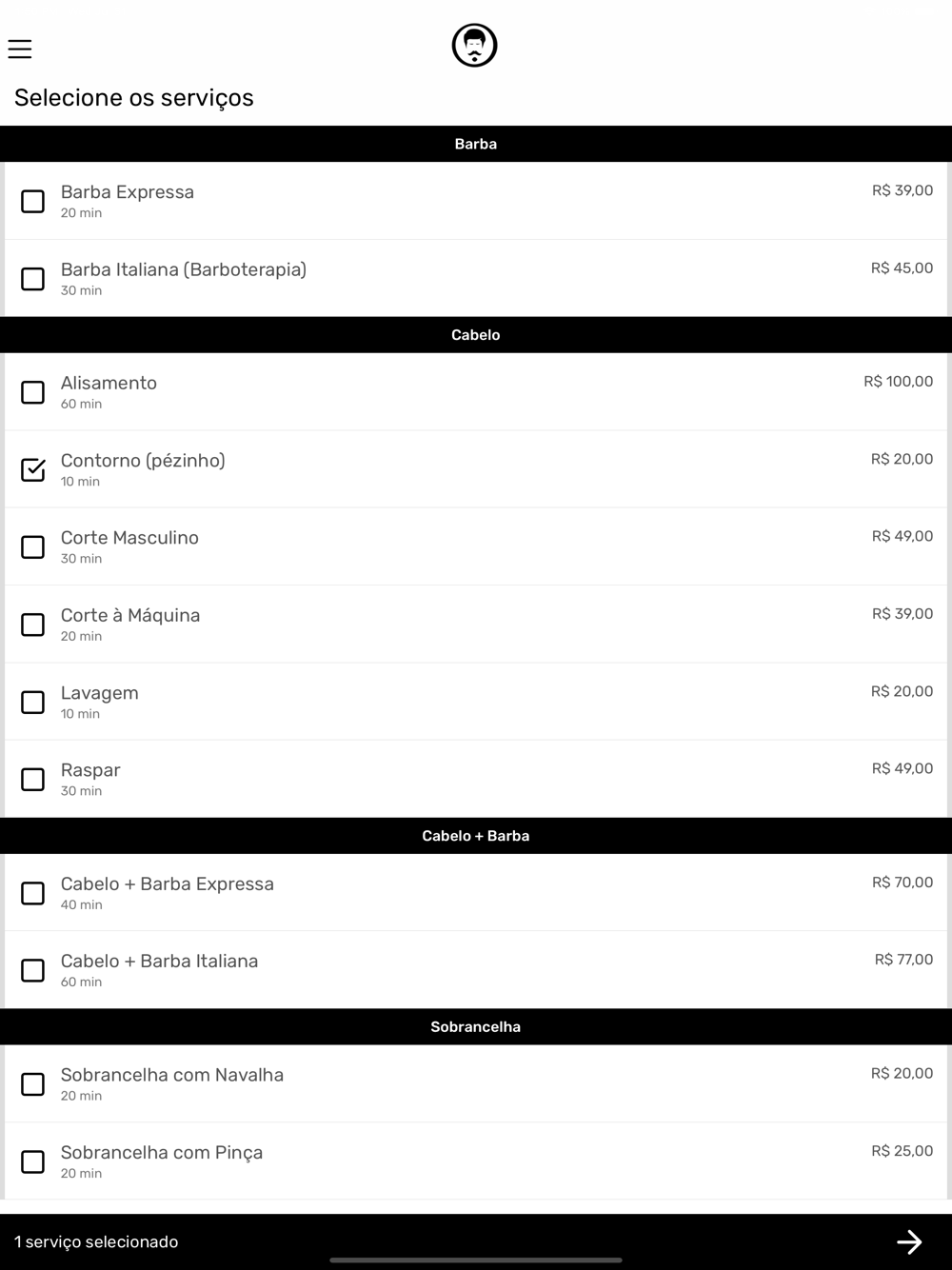The image size is (952, 1270).
Task: Check Cabelo + Barba Expressa
Action: 33,893
